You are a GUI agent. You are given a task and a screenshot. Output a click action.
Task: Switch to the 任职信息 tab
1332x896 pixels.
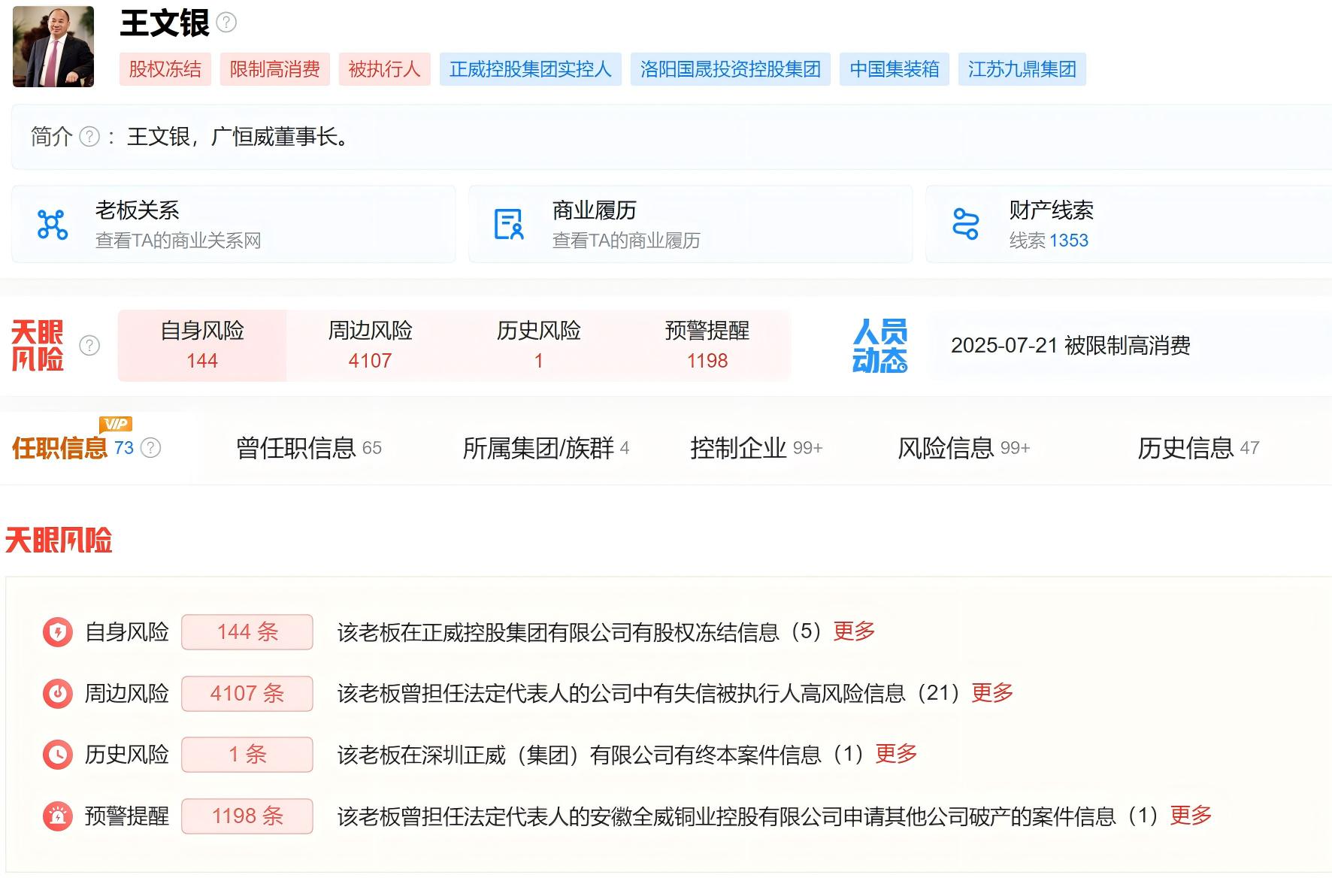pyautogui.click(x=60, y=448)
